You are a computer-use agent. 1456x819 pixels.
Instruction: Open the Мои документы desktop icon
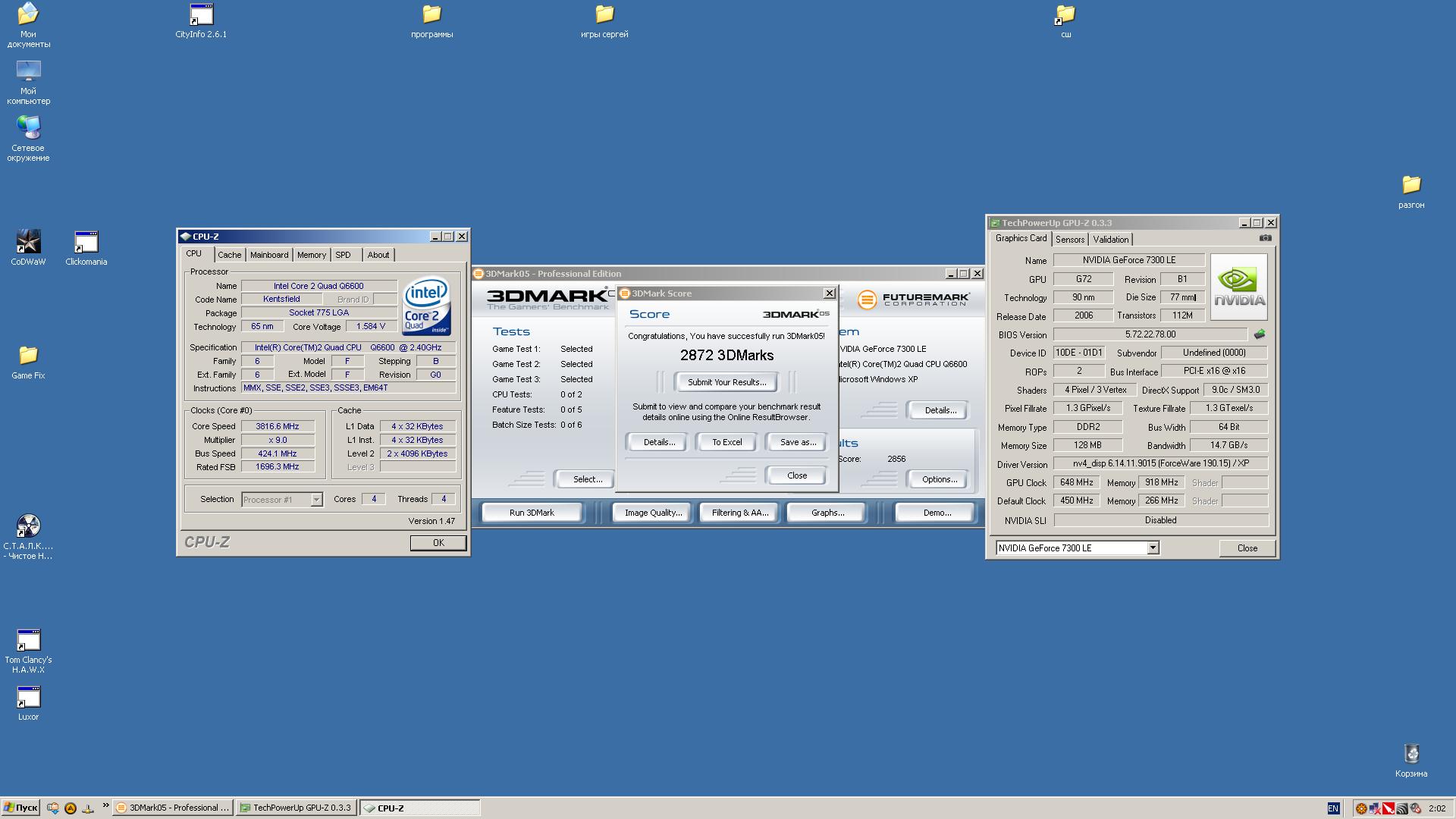click(x=28, y=24)
